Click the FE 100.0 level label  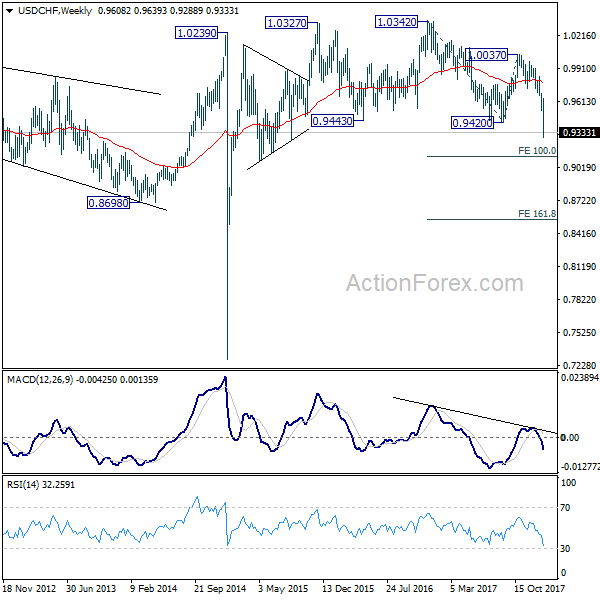tap(537, 151)
